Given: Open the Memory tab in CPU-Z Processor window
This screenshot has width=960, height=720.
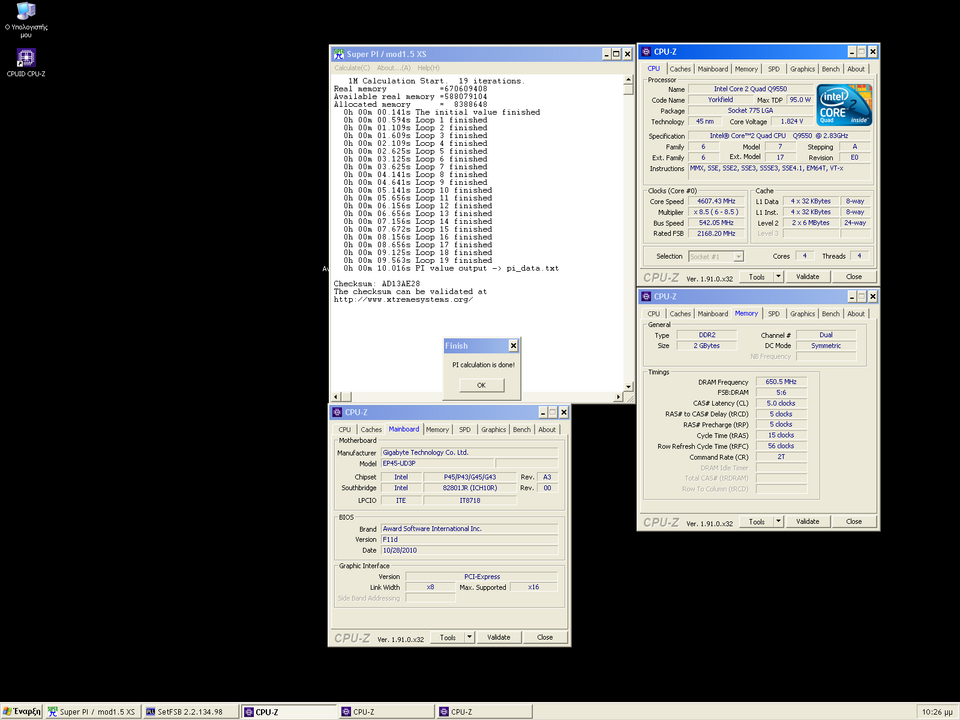Looking at the screenshot, I should [x=746, y=69].
